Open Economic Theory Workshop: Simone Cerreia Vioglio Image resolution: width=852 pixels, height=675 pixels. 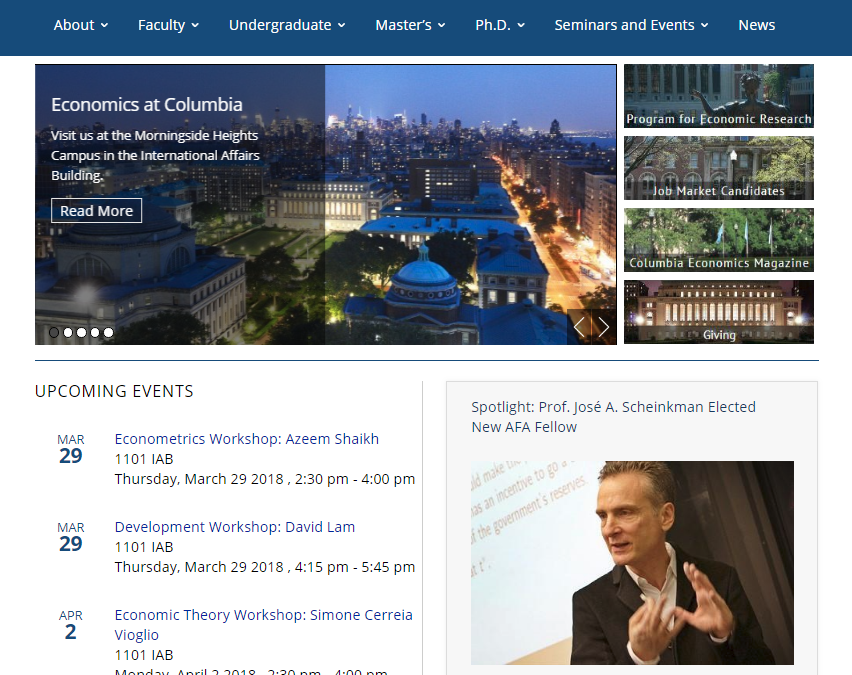pos(264,624)
